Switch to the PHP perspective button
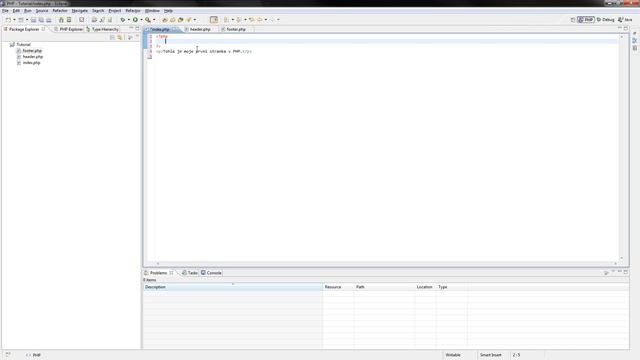The height and width of the screenshot is (360, 640). pos(586,20)
